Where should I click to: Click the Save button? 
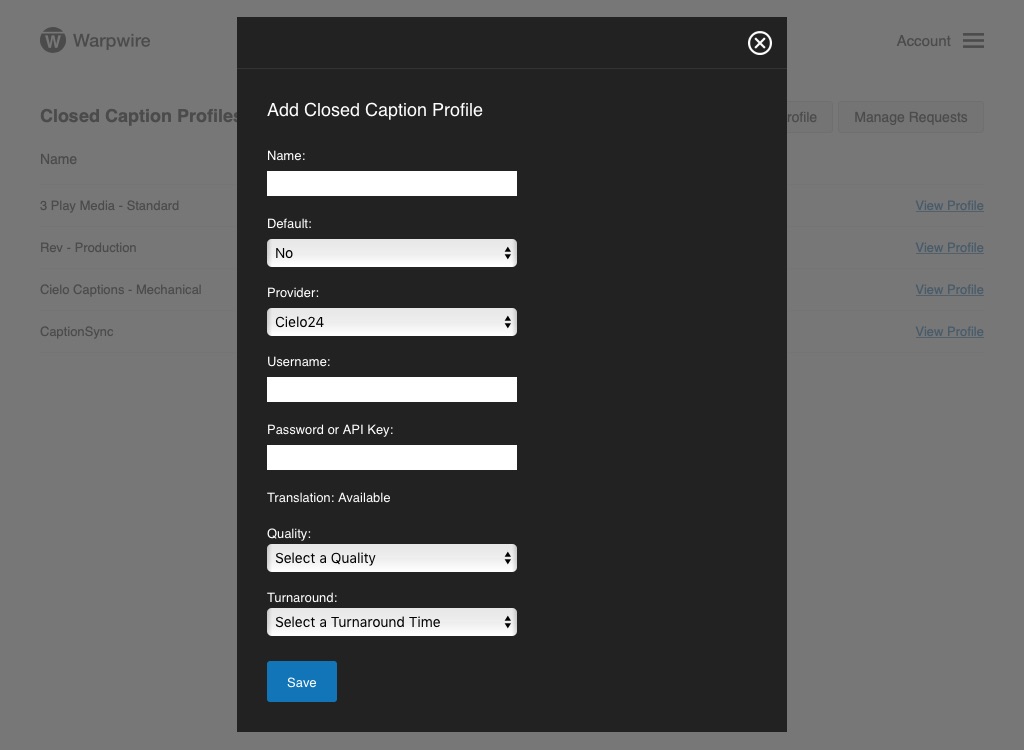[302, 681]
